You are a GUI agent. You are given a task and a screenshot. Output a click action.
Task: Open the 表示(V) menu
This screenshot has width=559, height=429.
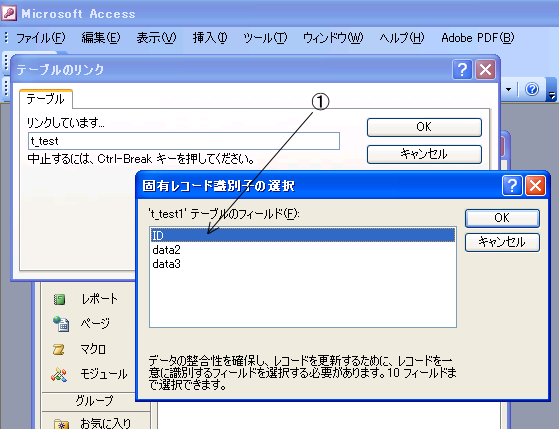click(156, 38)
